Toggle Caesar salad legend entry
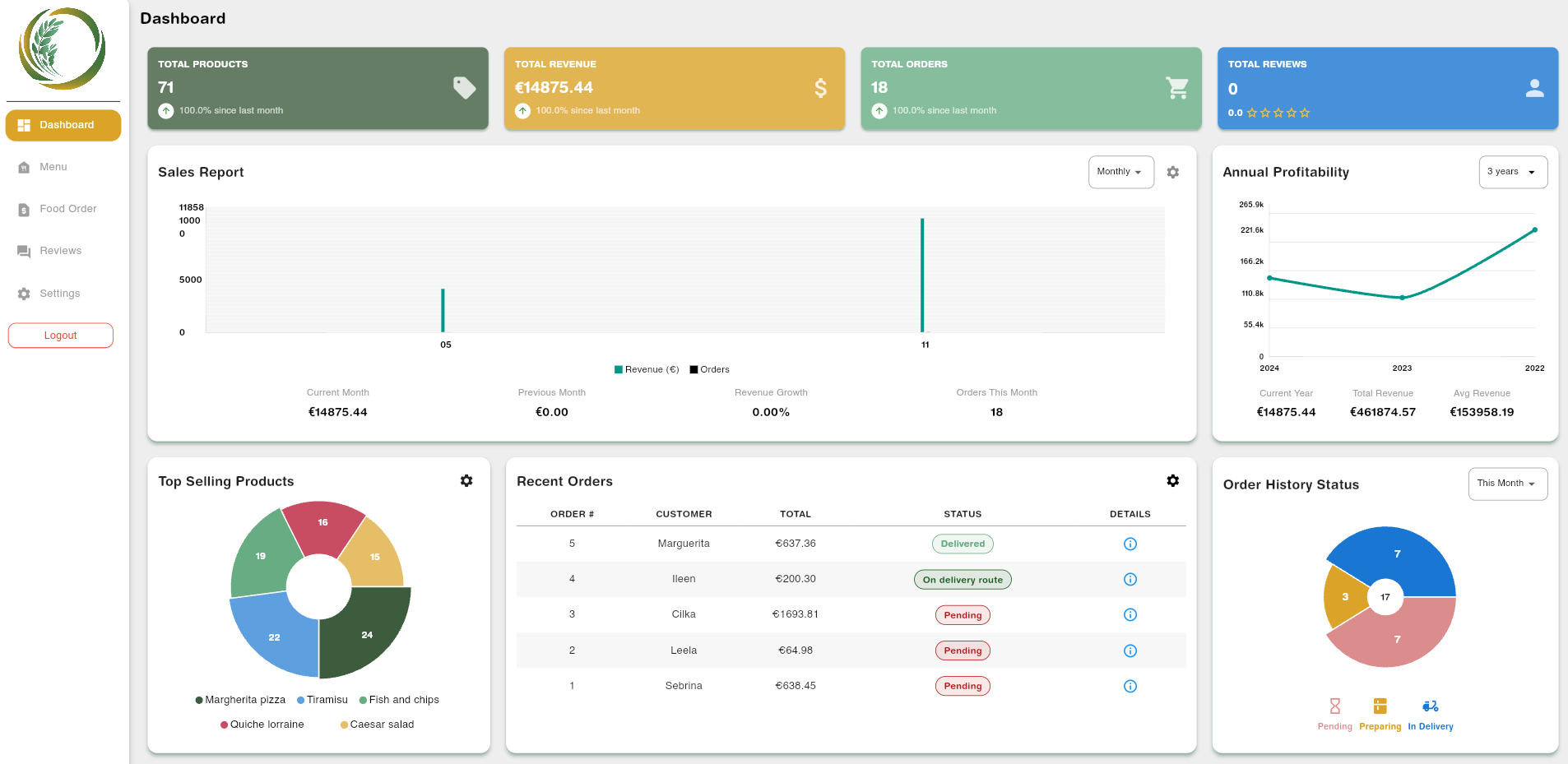This screenshot has width=1568, height=764. pos(378,725)
